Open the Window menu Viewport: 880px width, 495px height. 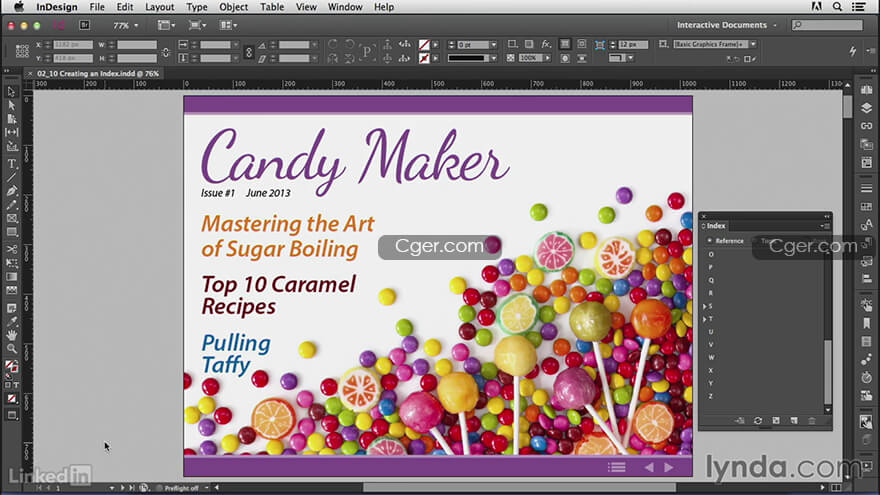pos(345,7)
